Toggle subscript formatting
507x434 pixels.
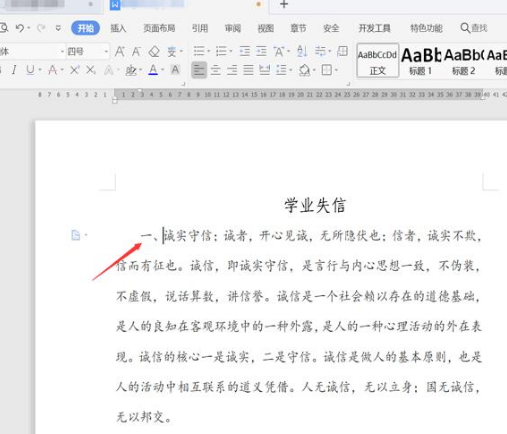click(x=91, y=70)
